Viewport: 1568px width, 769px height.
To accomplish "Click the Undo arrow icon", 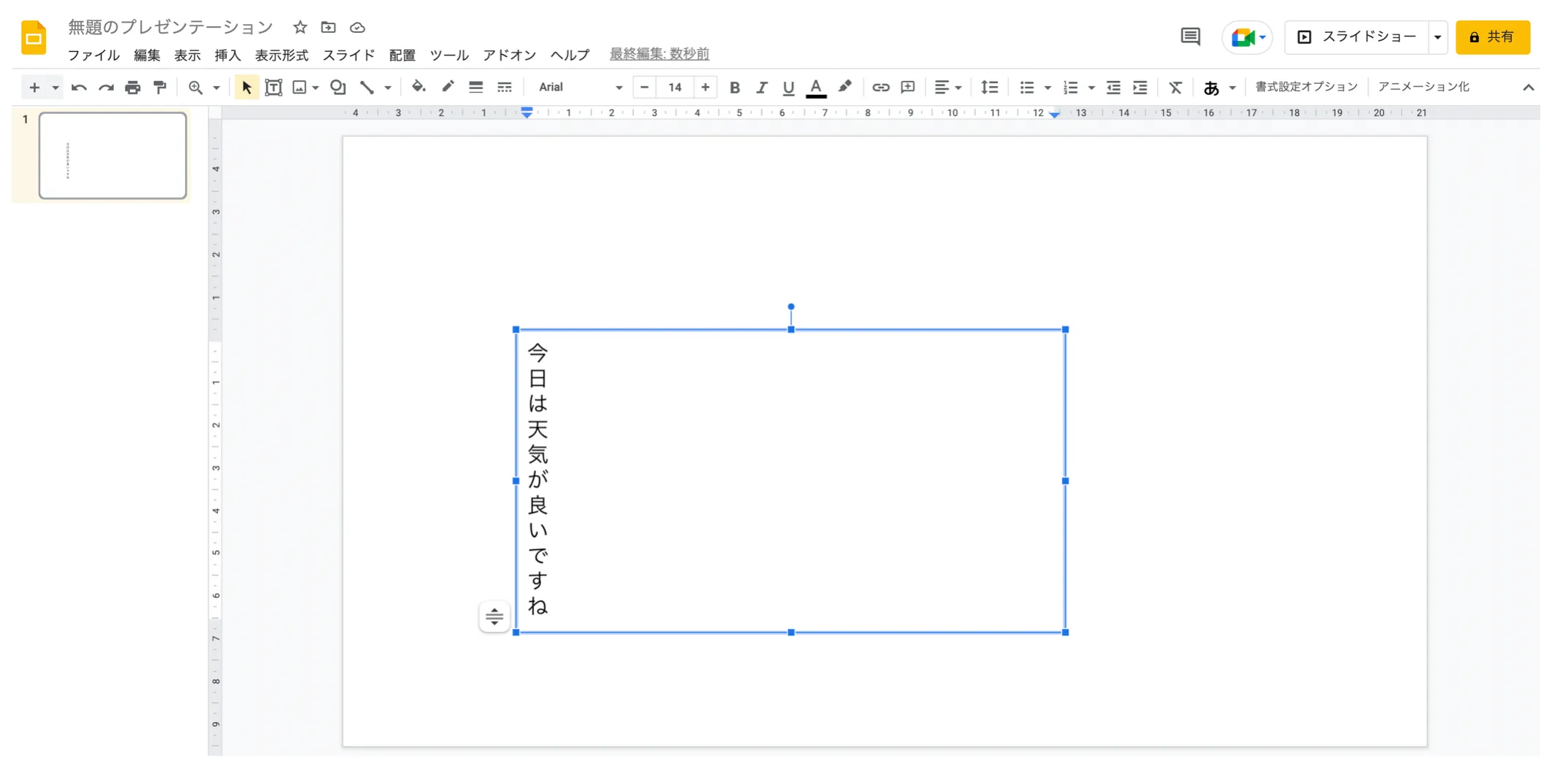I will [79, 88].
